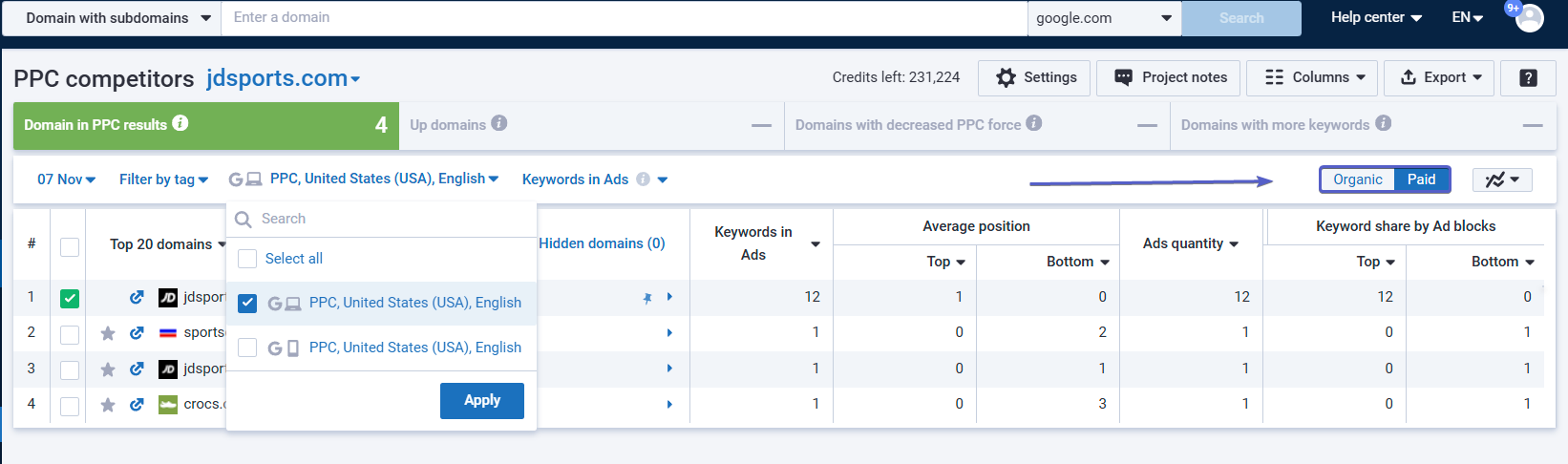
Task: Open Keywords in Ads filter dropdown
Action: (595, 179)
